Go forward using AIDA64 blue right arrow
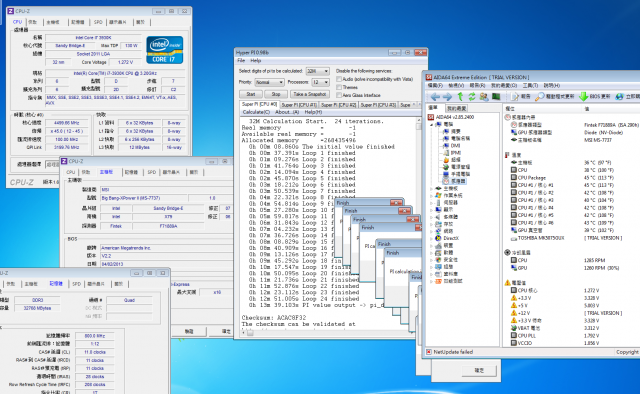640x394 pixels. tap(447, 97)
